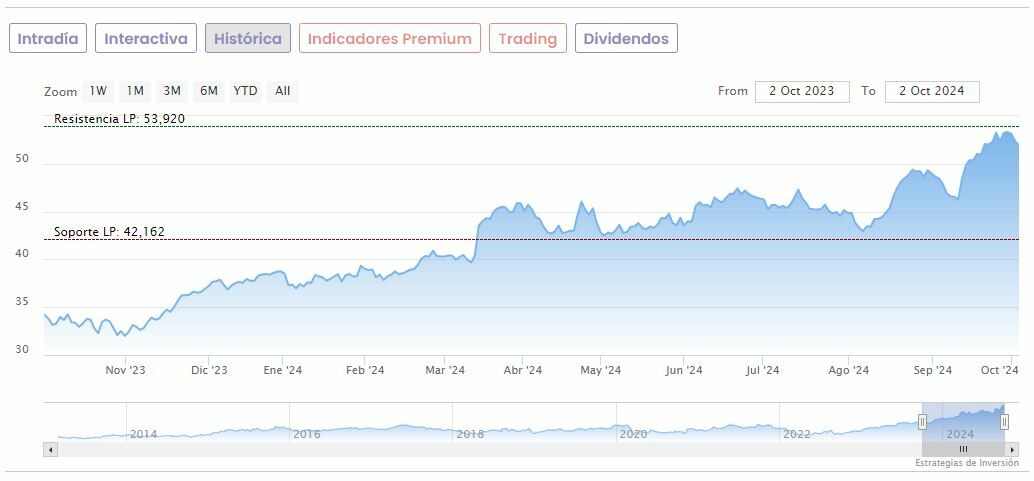Click the navigator left scroll arrow
The width and height of the screenshot is (1034, 481).
point(50,450)
